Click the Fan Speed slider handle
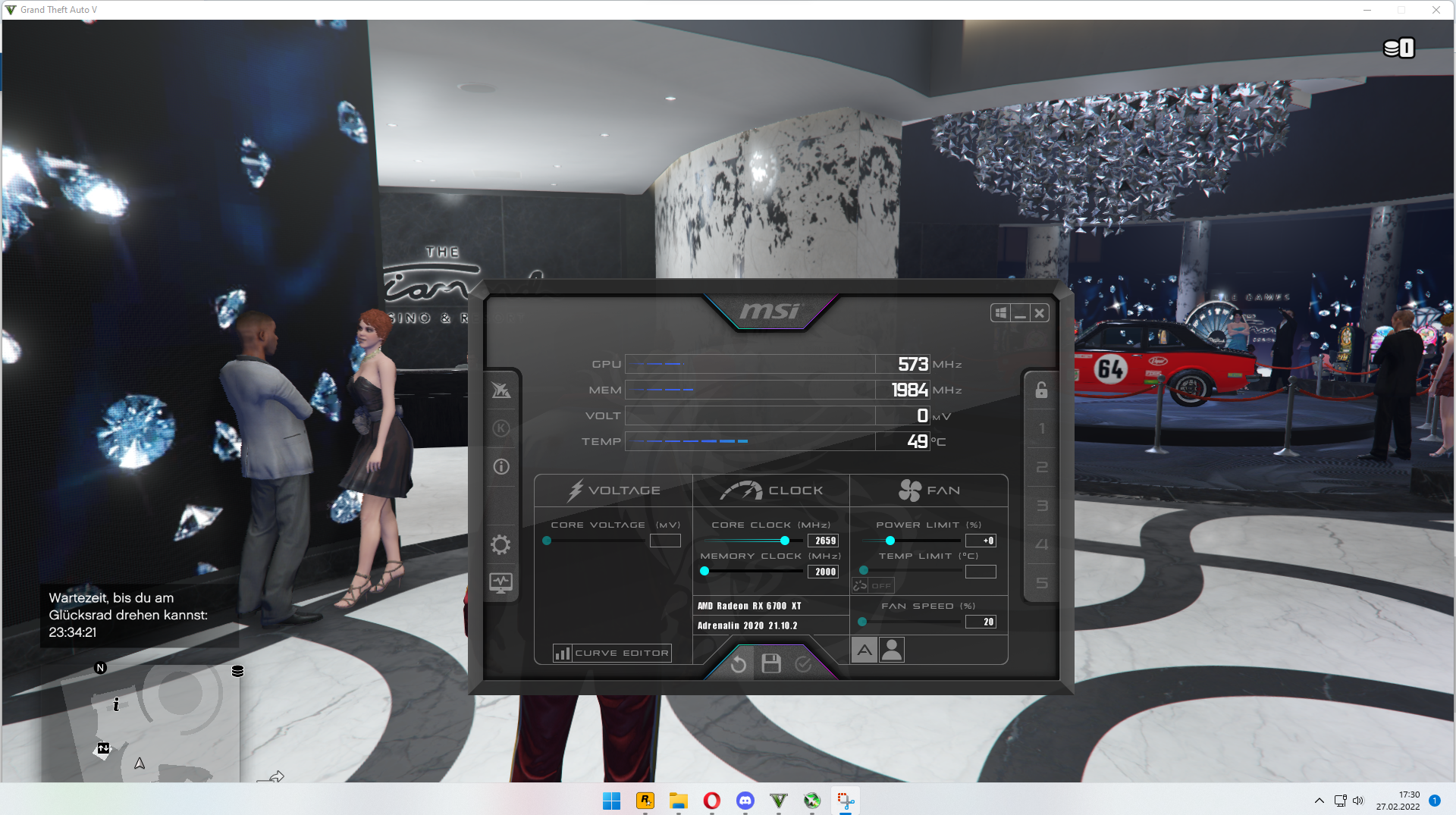The height and width of the screenshot is (815, 1456). point(862,622)
